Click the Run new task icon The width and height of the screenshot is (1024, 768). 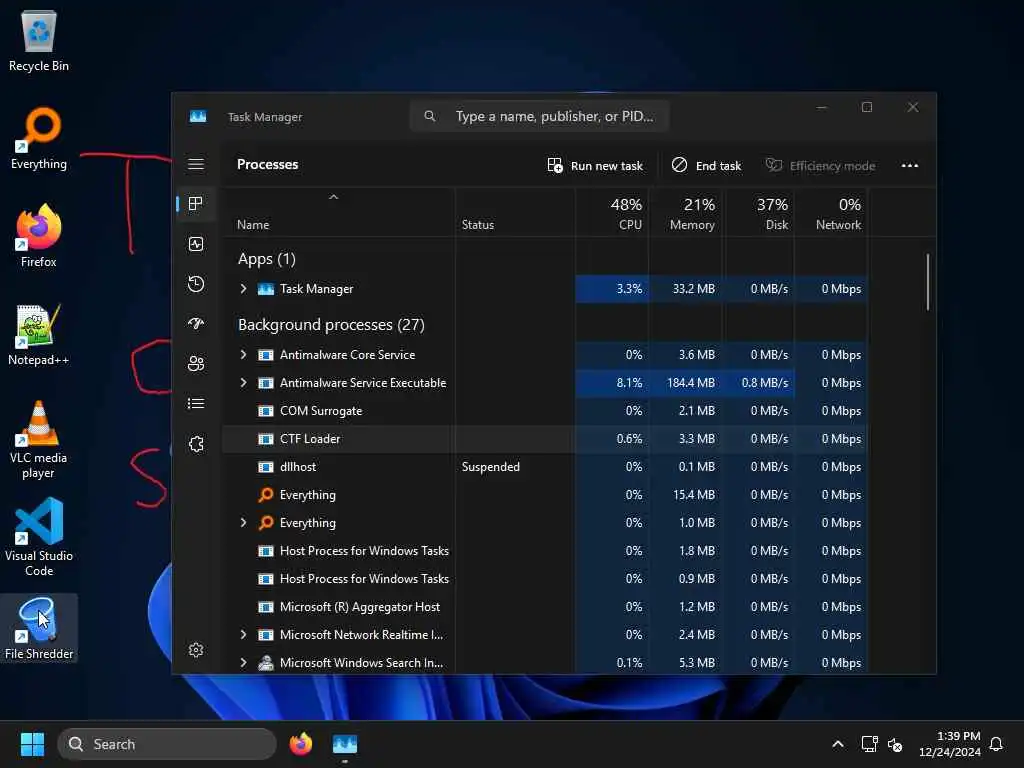554,165
